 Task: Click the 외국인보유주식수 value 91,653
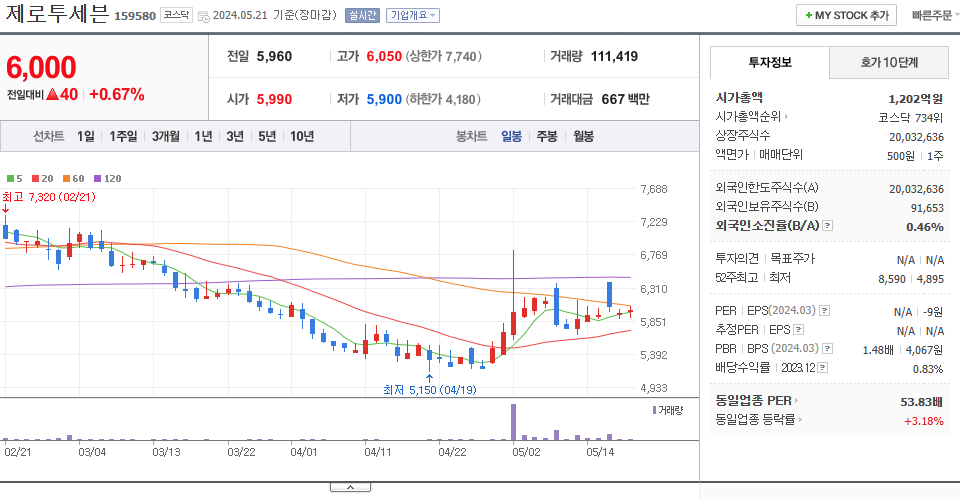[928, 208]
